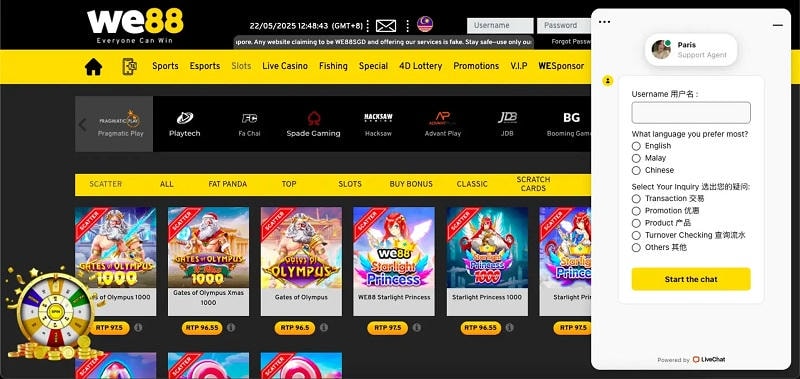
Task: Open the Live Casino menu
Action: tap(285, 66)
